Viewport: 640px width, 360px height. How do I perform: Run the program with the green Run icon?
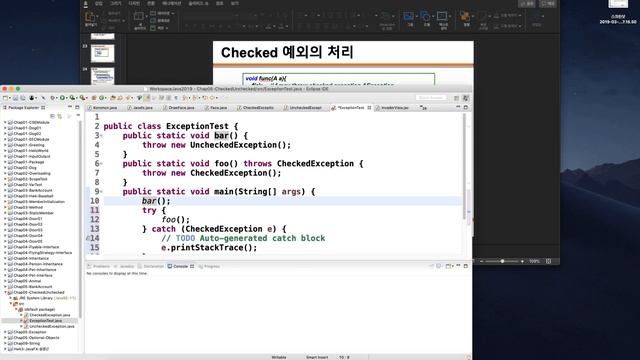[62, 98]
